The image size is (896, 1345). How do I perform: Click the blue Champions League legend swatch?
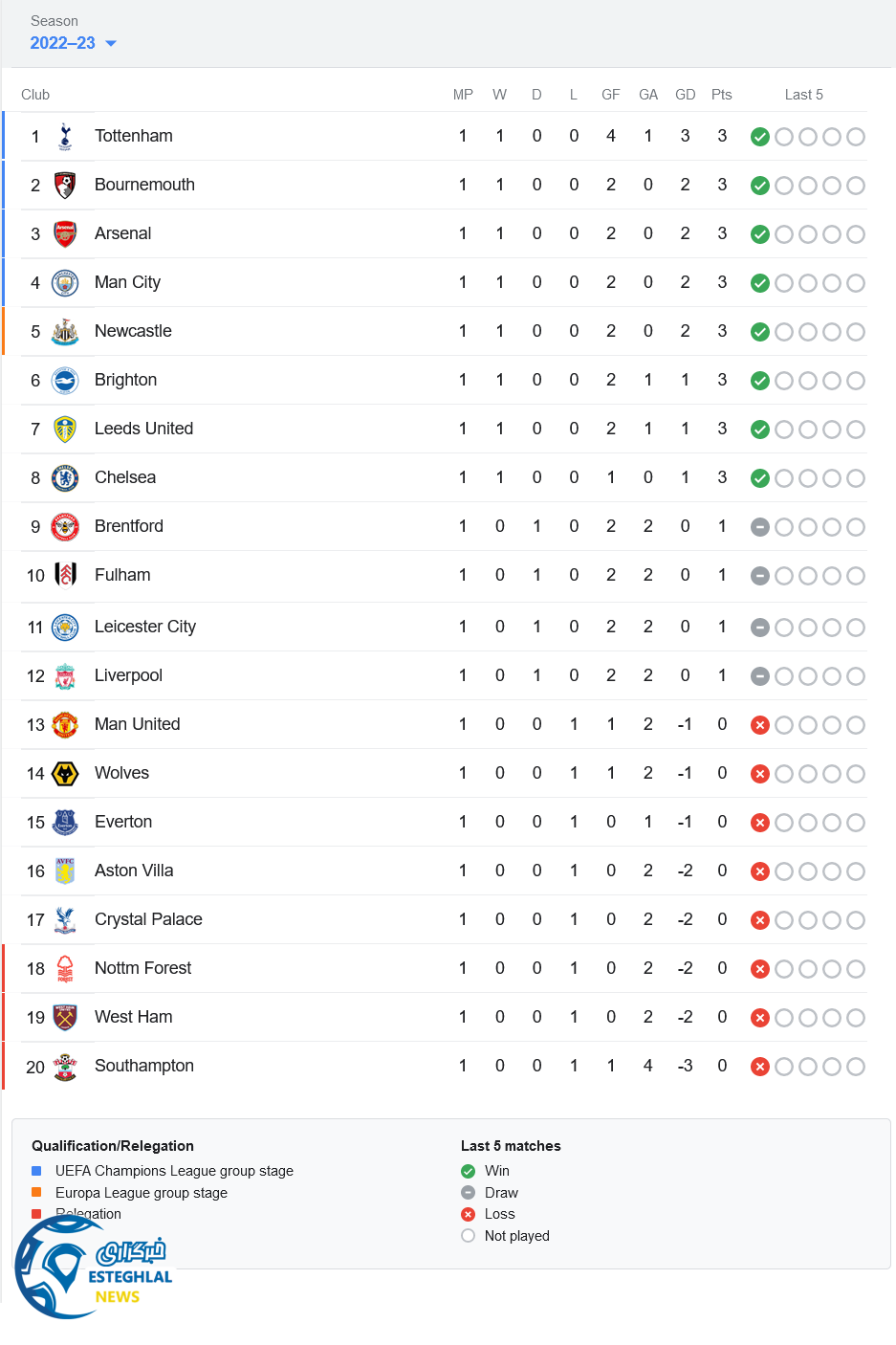tap(36, 1171)
